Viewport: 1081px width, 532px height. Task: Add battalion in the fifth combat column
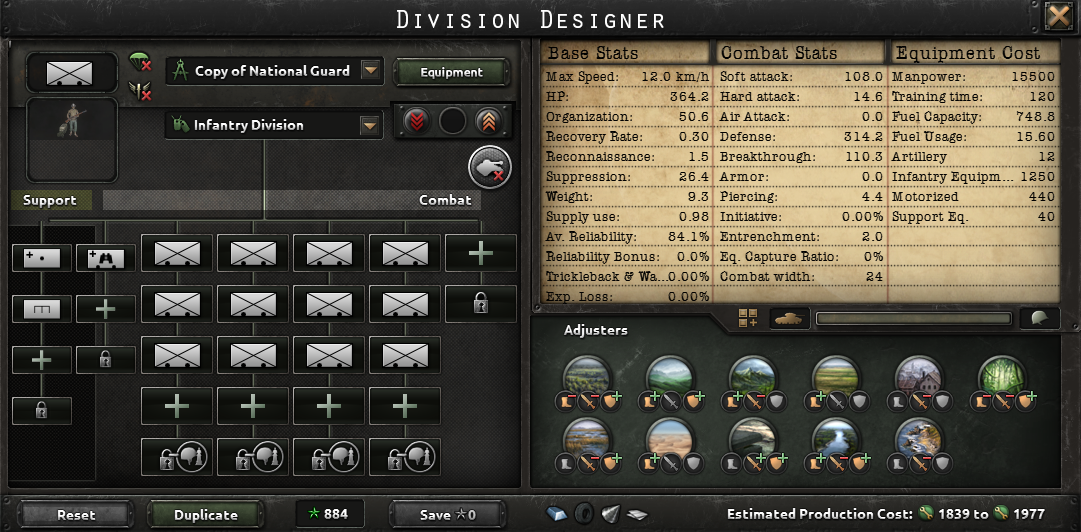coord(481,253)
